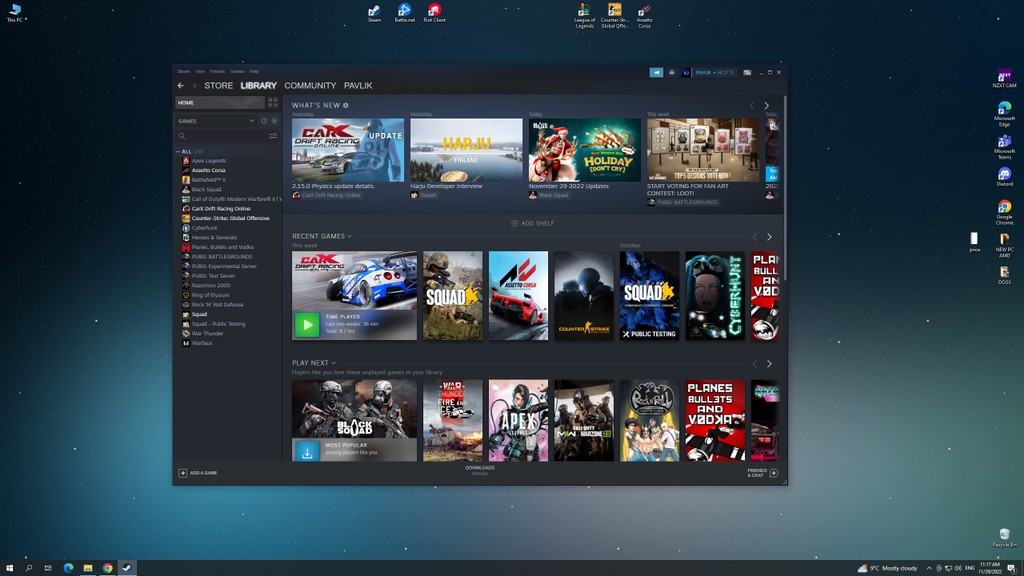Viewport: 1024px width, 576px height.
Task: Select Ring of Elysium in sidebar list
Action: pyautogui.click(x=210, y=295)
